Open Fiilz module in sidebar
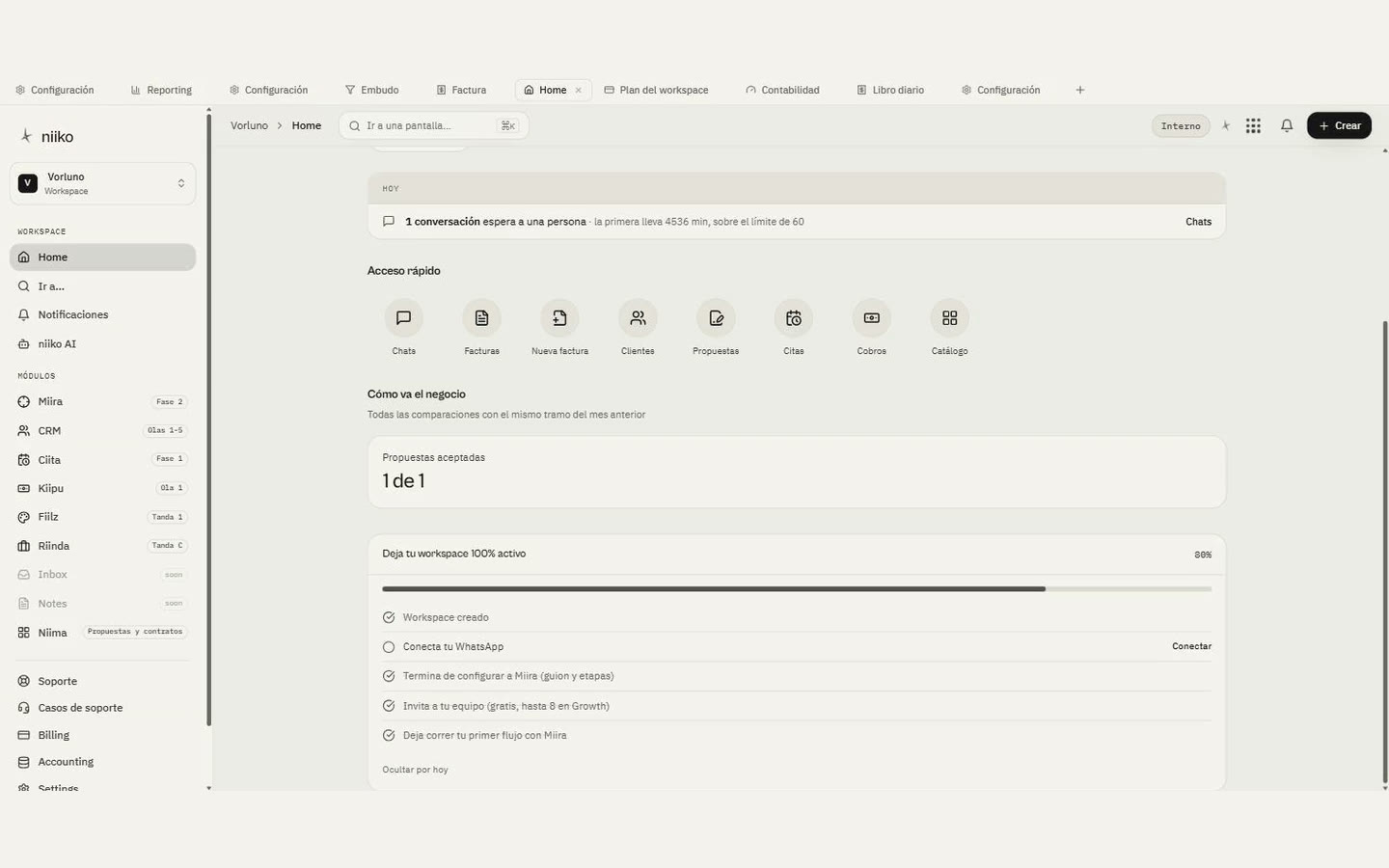The width and height of the screenshot is (1389, 868). [x=102, y=517]
